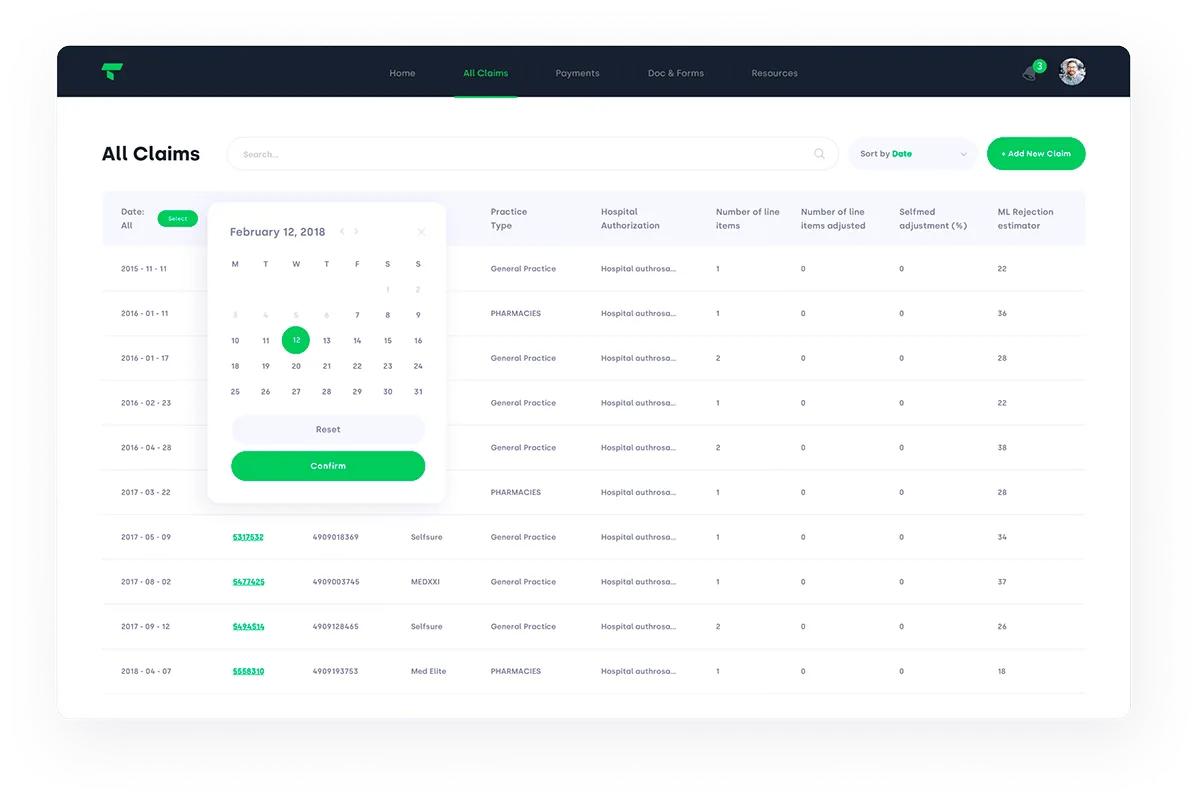Viewport: 1200px width, 800px height.
Task: Close the date picker popup
Action: click(421, 232)
